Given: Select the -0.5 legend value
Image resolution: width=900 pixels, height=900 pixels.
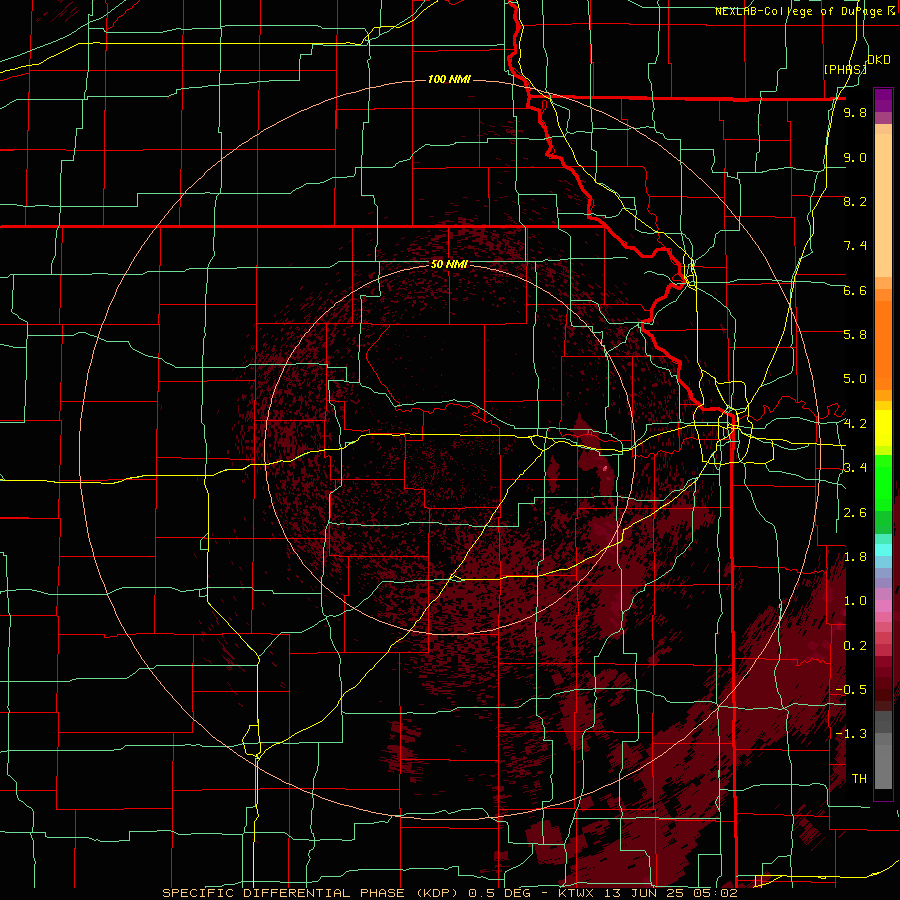Looking at the screenshot, I should point(851,690).
